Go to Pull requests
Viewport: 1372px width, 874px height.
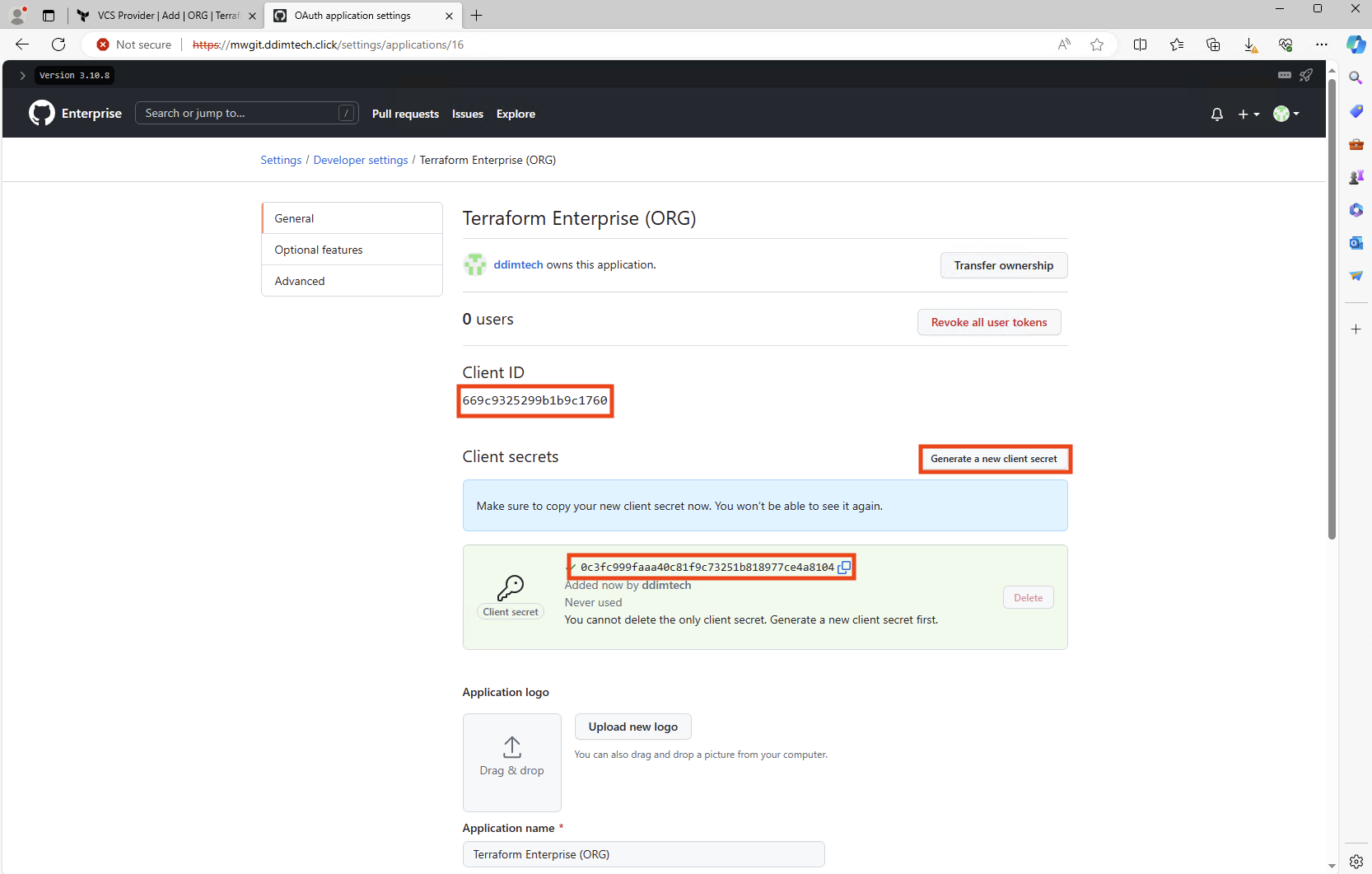coord(405,114)
